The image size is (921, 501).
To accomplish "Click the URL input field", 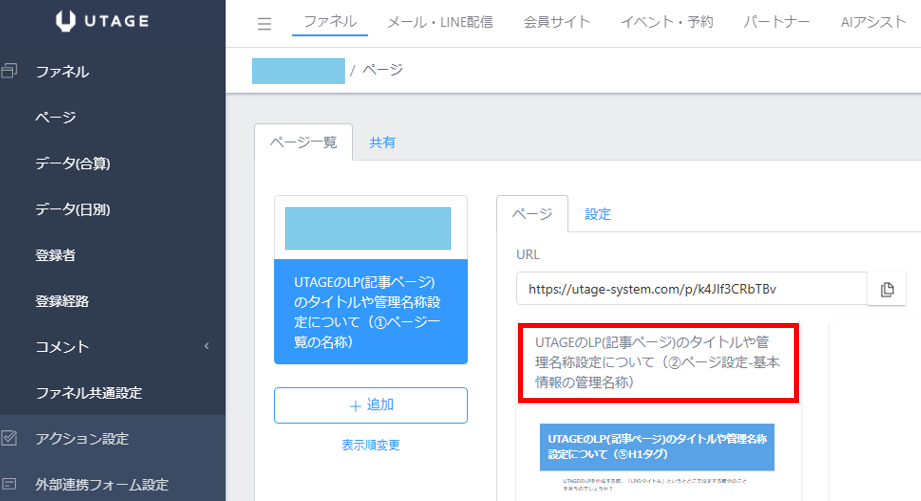I will pos(690,289).
